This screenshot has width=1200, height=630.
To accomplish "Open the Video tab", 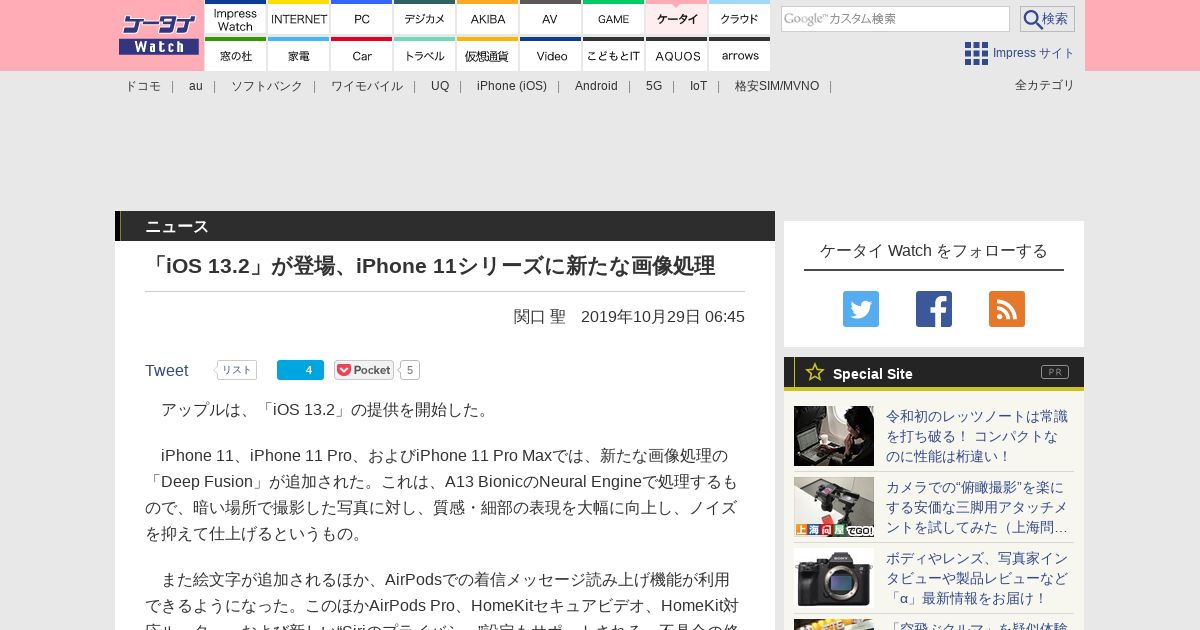I will (551, 54).
